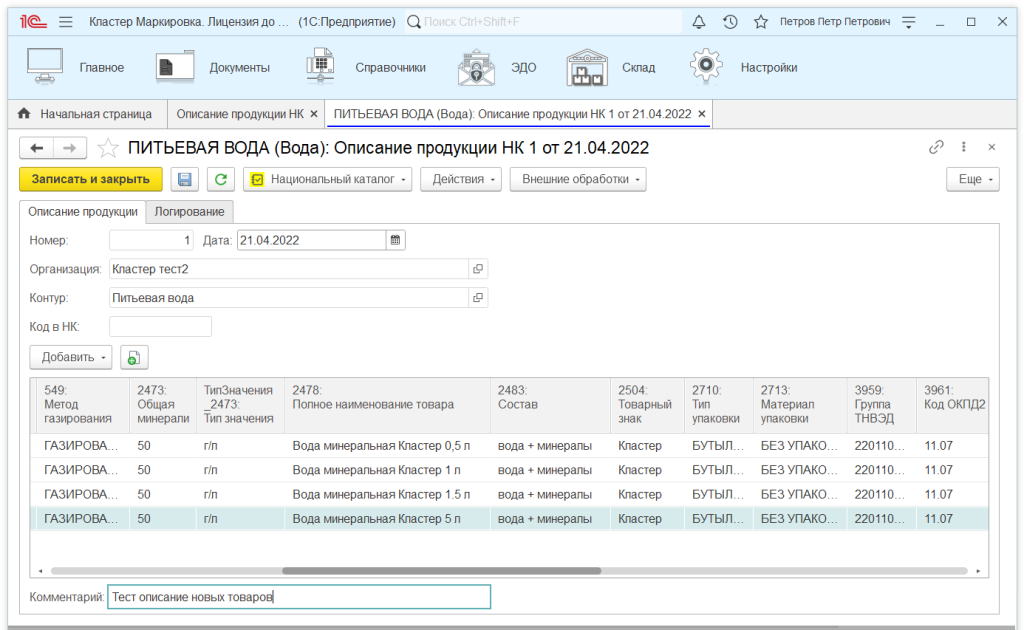
Task: Open notifications bell icon
Action: pyautogui.click(x=699, y=22)
